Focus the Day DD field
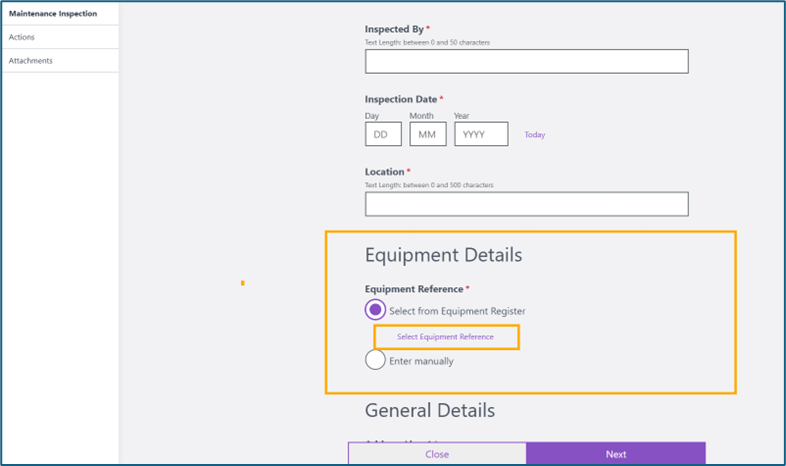The width and height of the screenshot is (786, 466). [x=383, y=134]
